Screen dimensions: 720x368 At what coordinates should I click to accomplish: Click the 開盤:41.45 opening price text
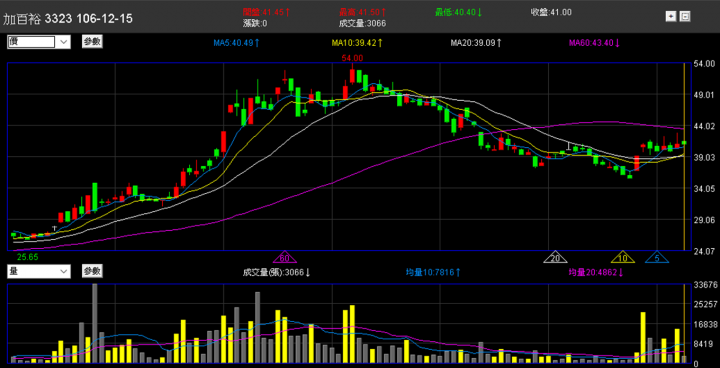pos(266,12)
